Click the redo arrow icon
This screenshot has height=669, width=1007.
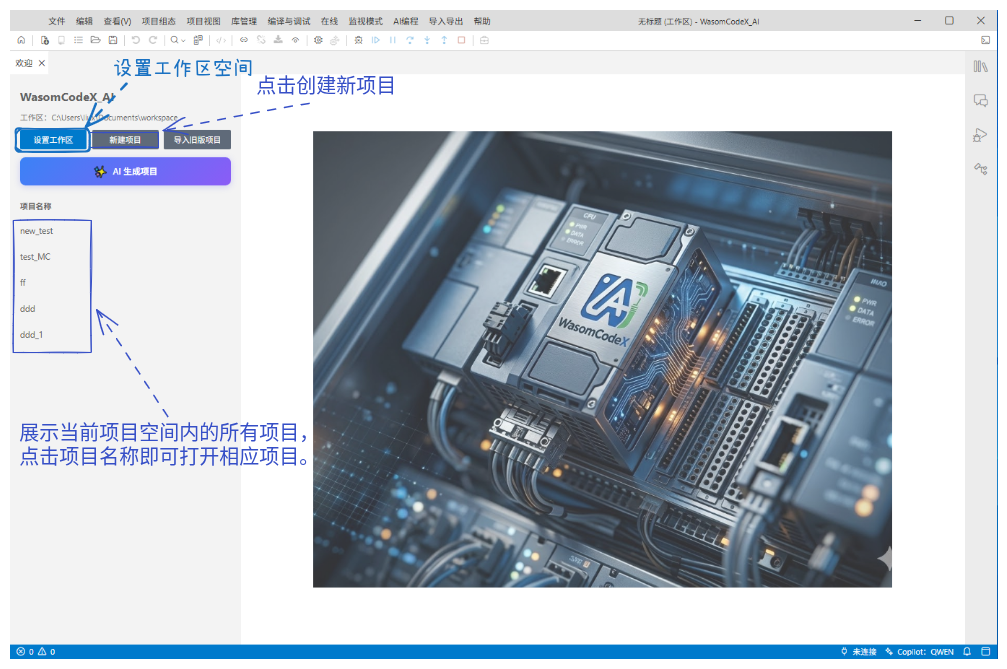[153, 40]
